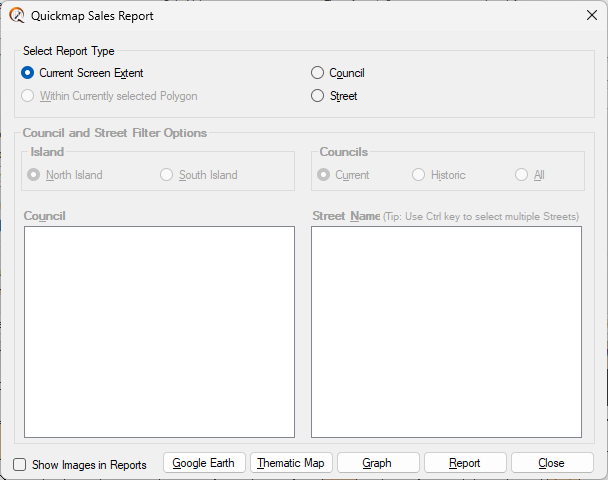Image resolution: width=608 pixels, height=480 pixels.
Task: Choose the North Island radio button
Action: pos(35,175)
